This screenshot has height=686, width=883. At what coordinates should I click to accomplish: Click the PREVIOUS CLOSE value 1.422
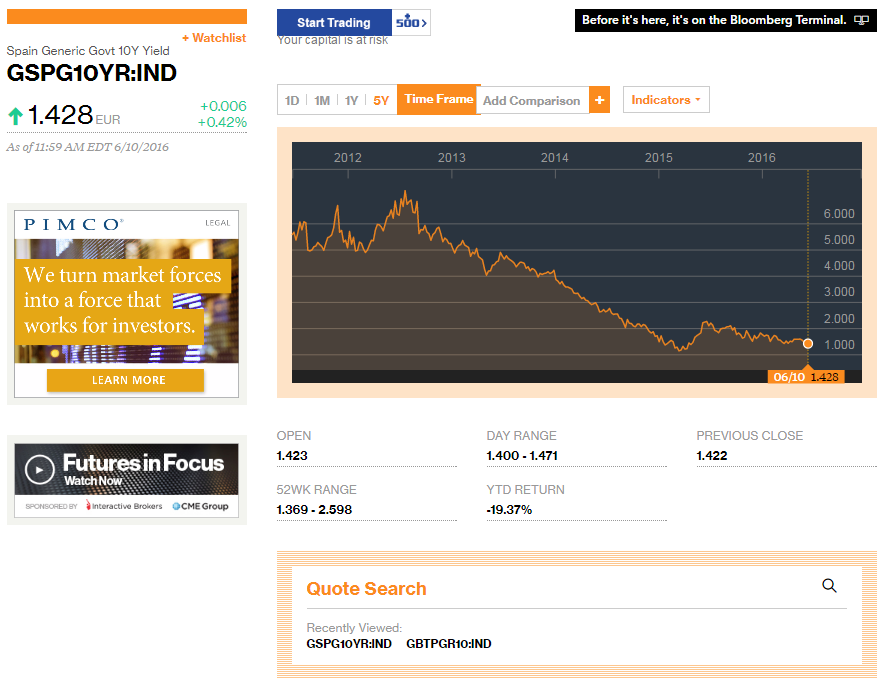coord(712,456)
